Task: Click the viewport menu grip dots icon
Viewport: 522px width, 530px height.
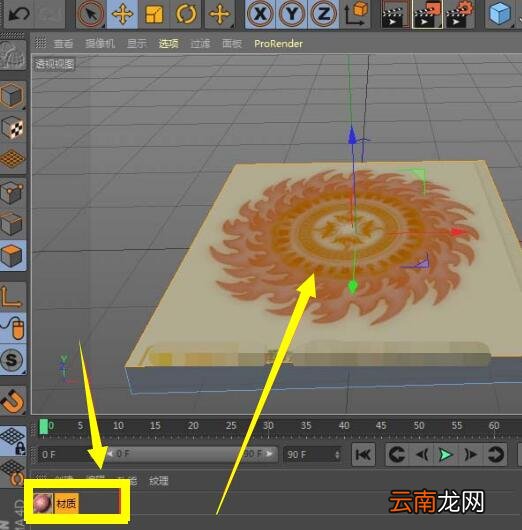Action: click(x=41, y=43)
